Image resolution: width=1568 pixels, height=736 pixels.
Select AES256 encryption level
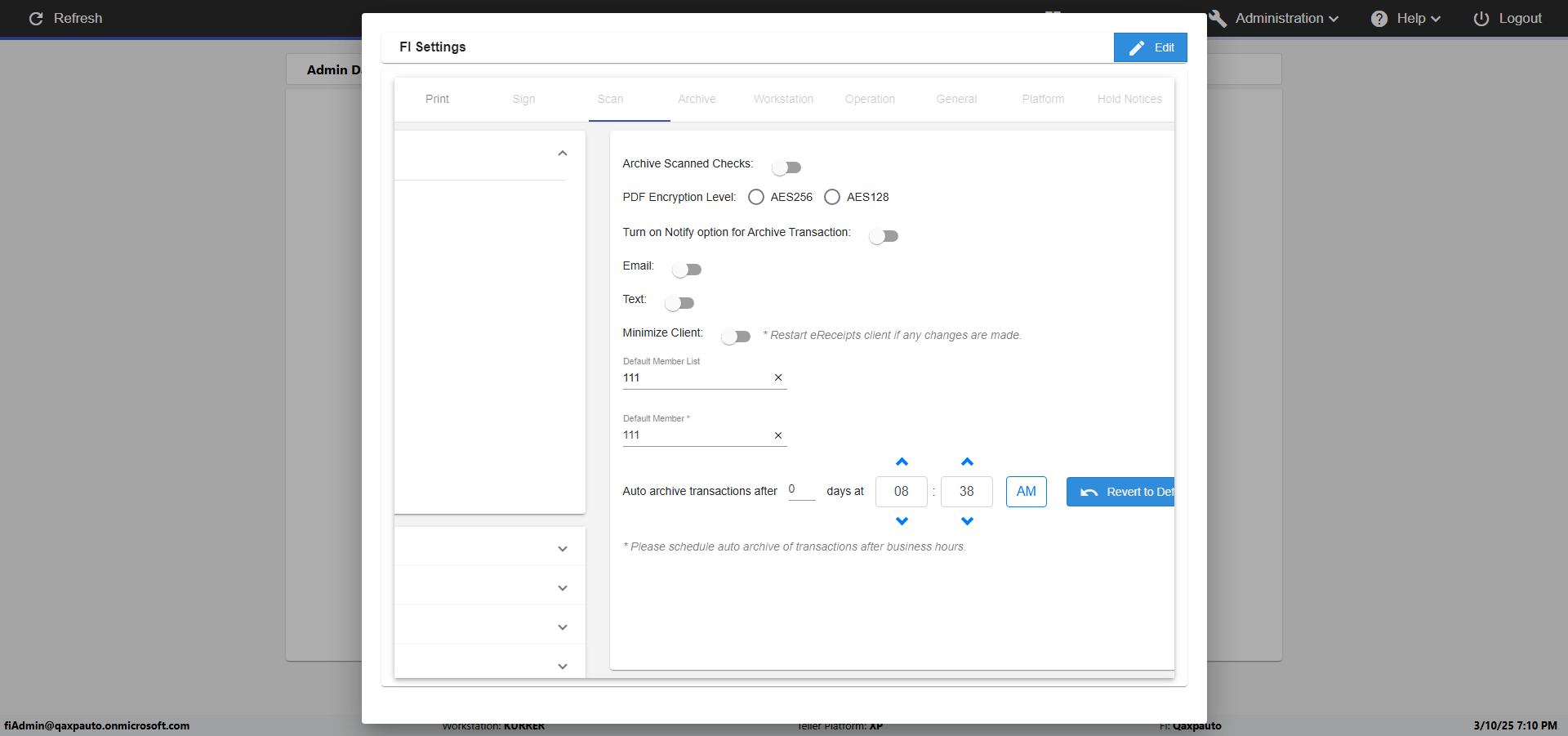click(x=756, y=197)
